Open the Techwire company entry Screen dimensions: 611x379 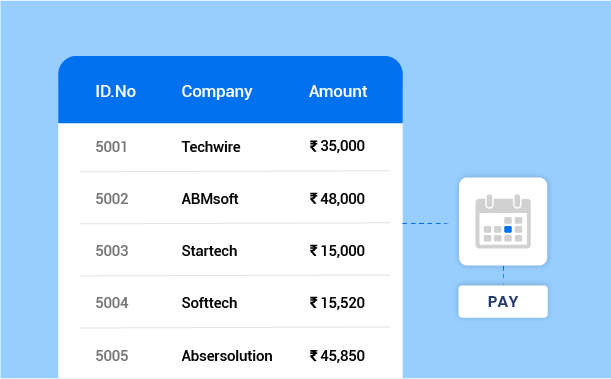click(x=211, y=147)
